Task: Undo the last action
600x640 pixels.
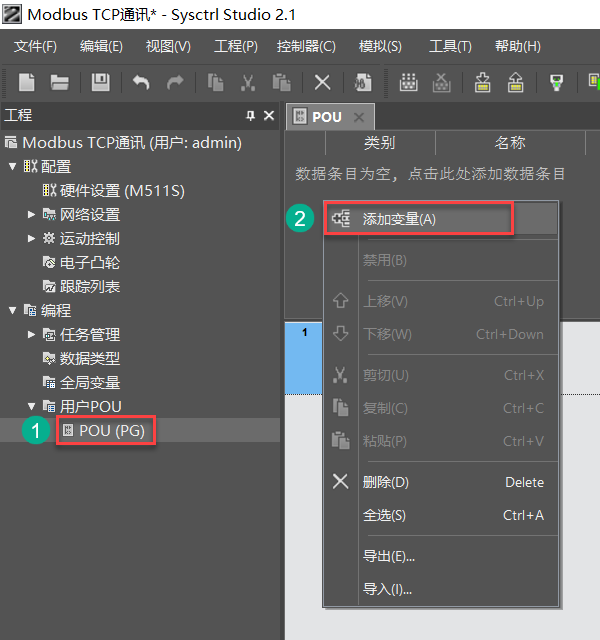Action: pos(141,82)
